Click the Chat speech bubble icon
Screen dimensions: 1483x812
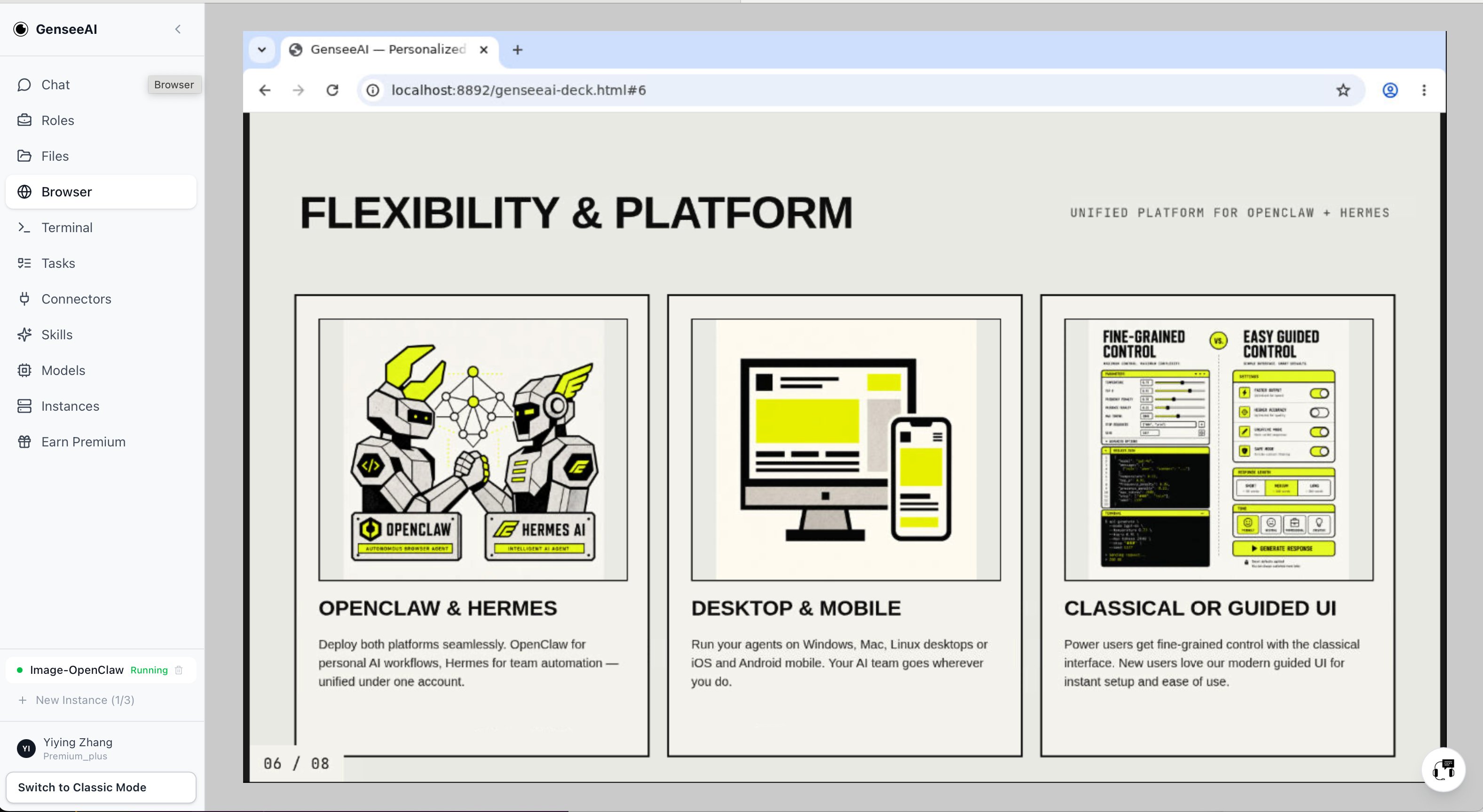pyautogui.click(x=24, y=85)
